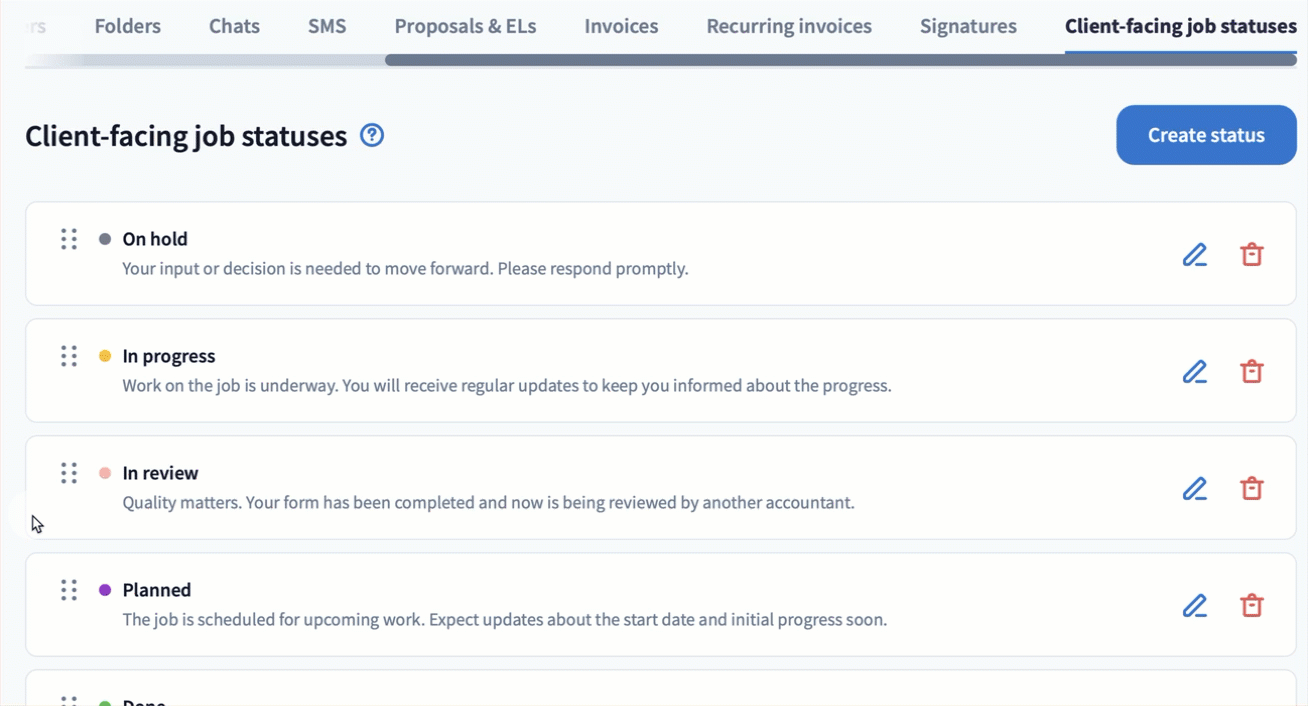Click the horizontal tab scrollbar

(x=840, y=60)
